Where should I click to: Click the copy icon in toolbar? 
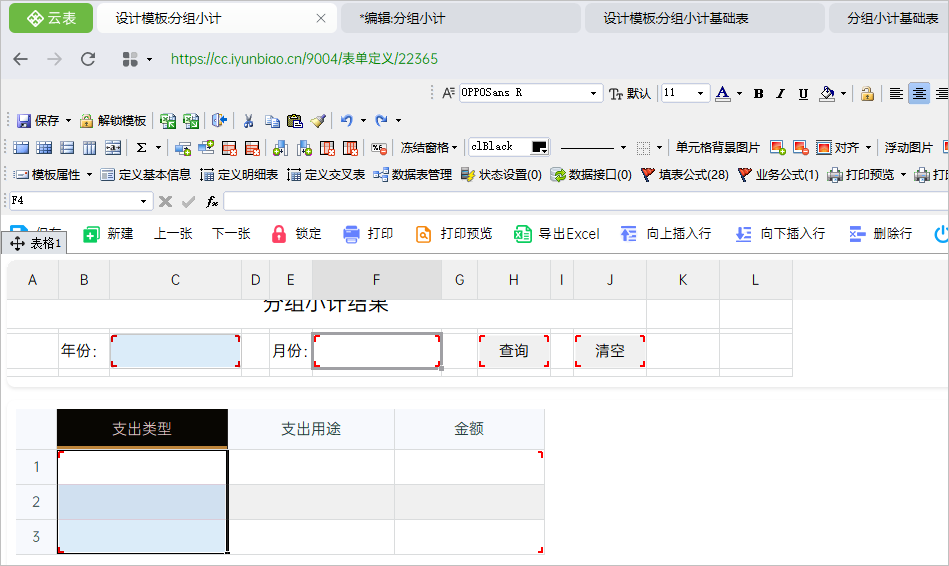[x=272, y=120]
